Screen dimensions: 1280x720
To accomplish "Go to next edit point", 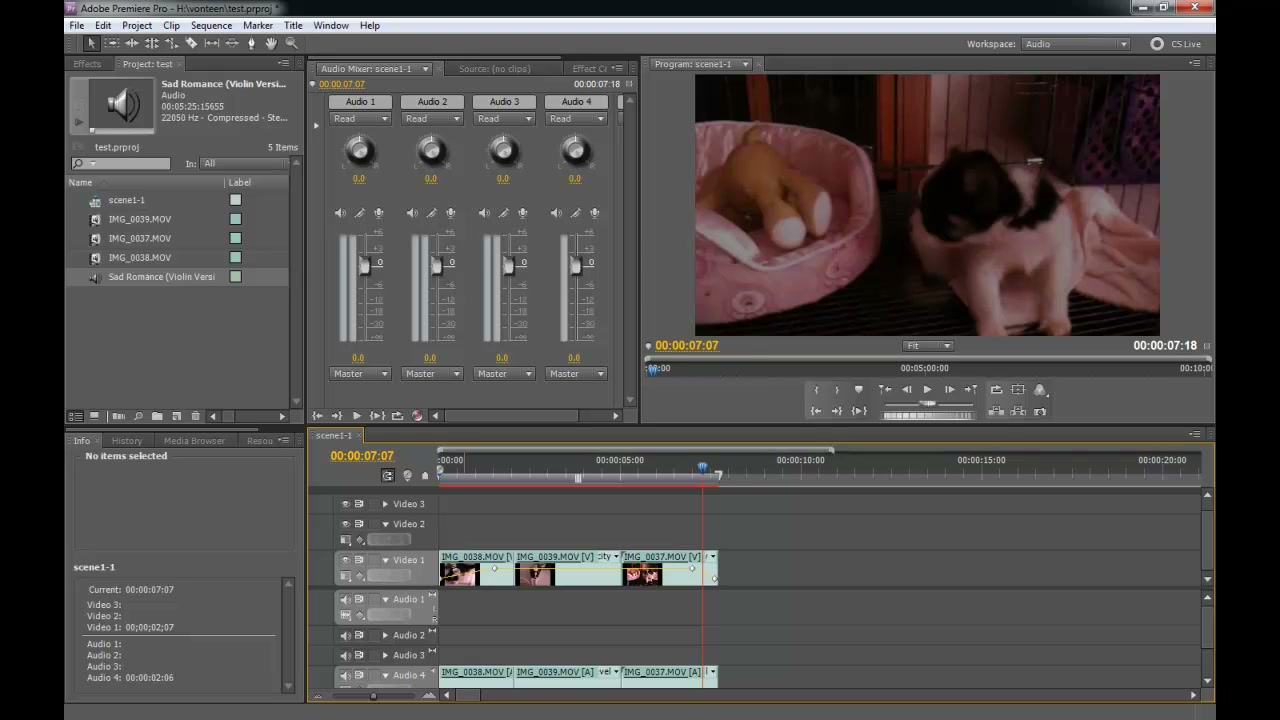I will point(970,390).
